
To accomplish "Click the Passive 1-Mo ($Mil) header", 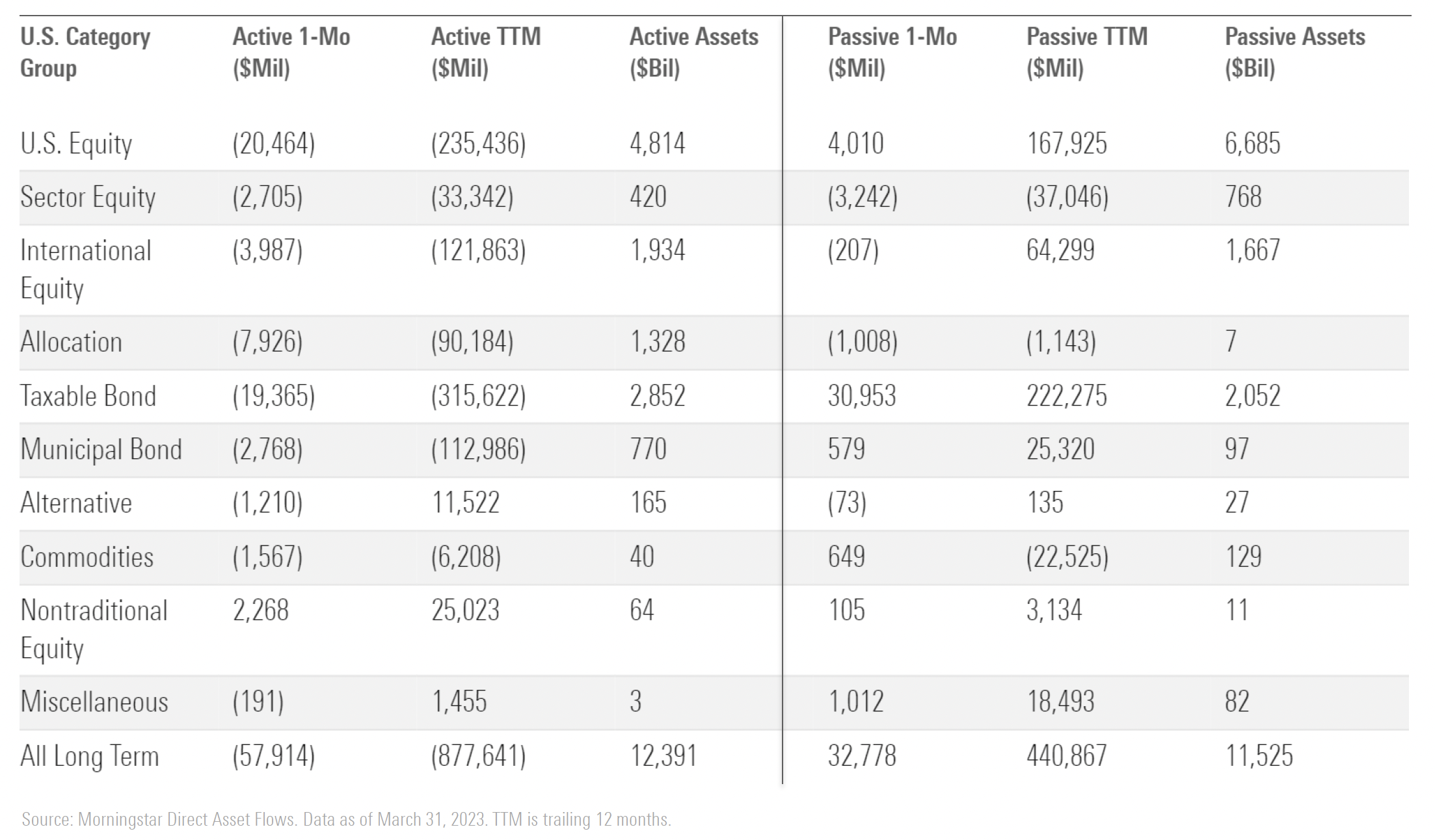I will pyautogui.click(x=892, y=52).
